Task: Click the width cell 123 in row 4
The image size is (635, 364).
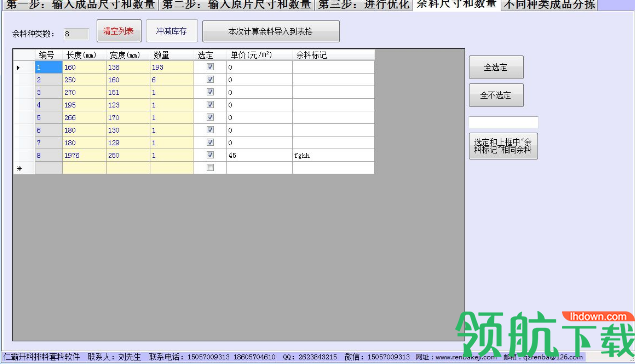Action: 128,105
